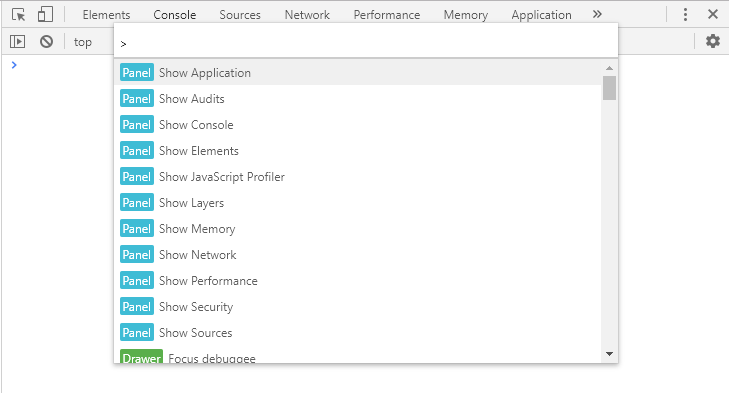Toggle the device toolbar icon
Viewport: 729px width, 393px height.
pyautogui.click(x=45, y=14)
